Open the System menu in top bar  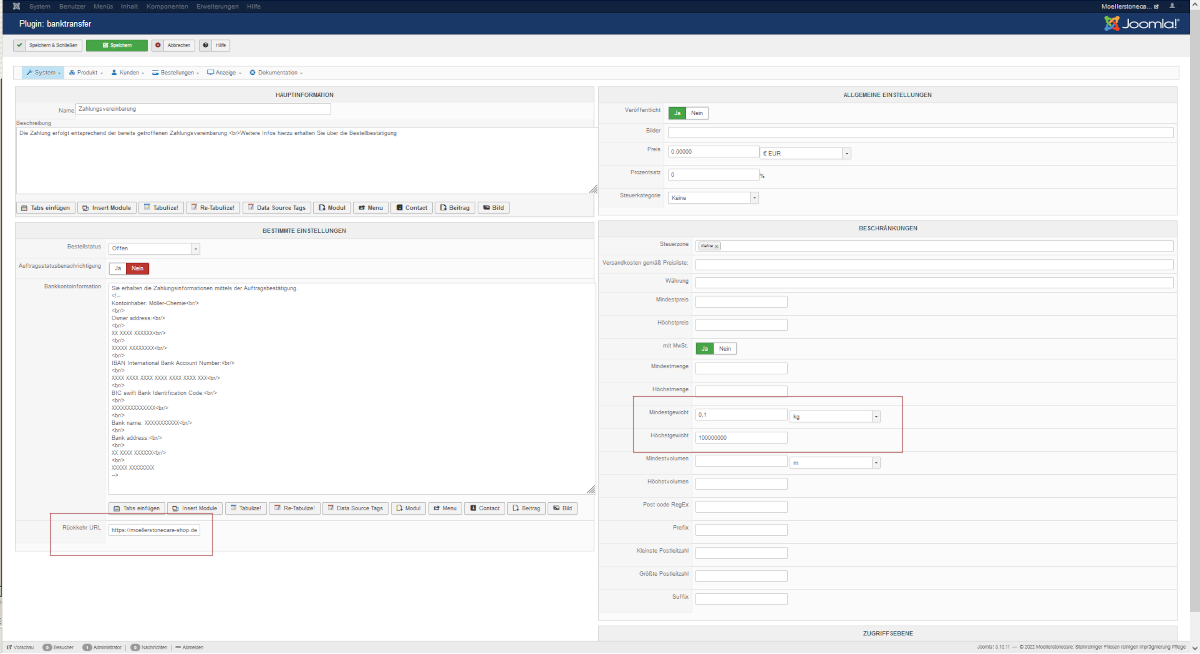(x=40, y=6)
